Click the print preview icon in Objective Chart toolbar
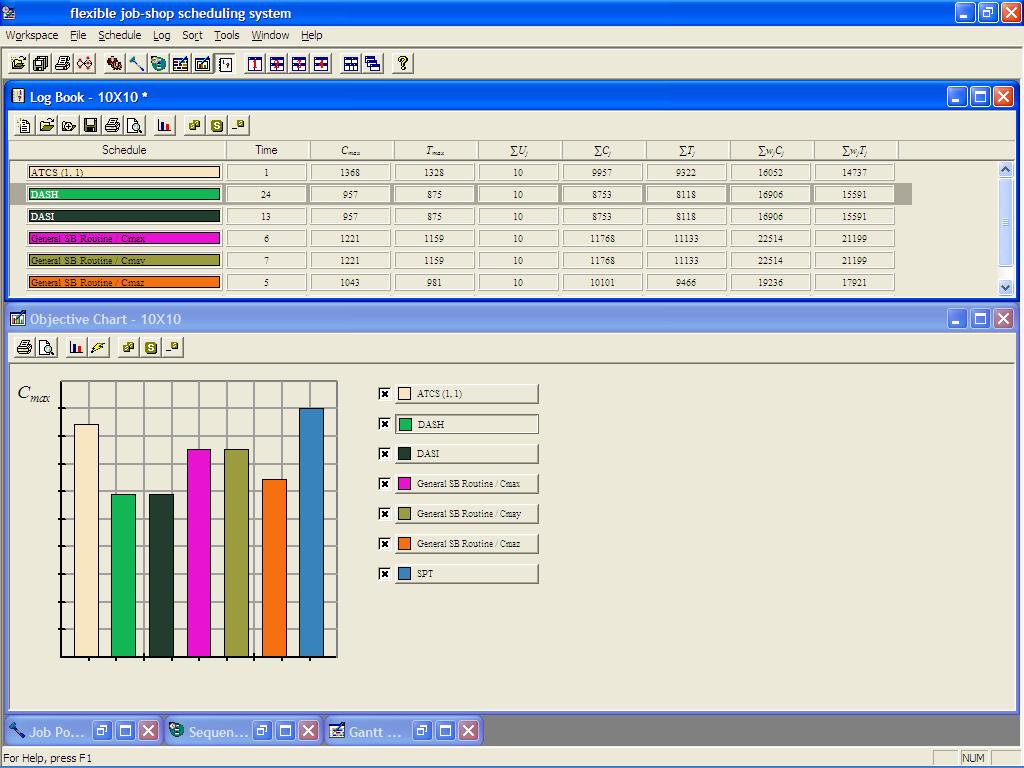Viewport: 1024px width, 768px height. pos(47,347)
